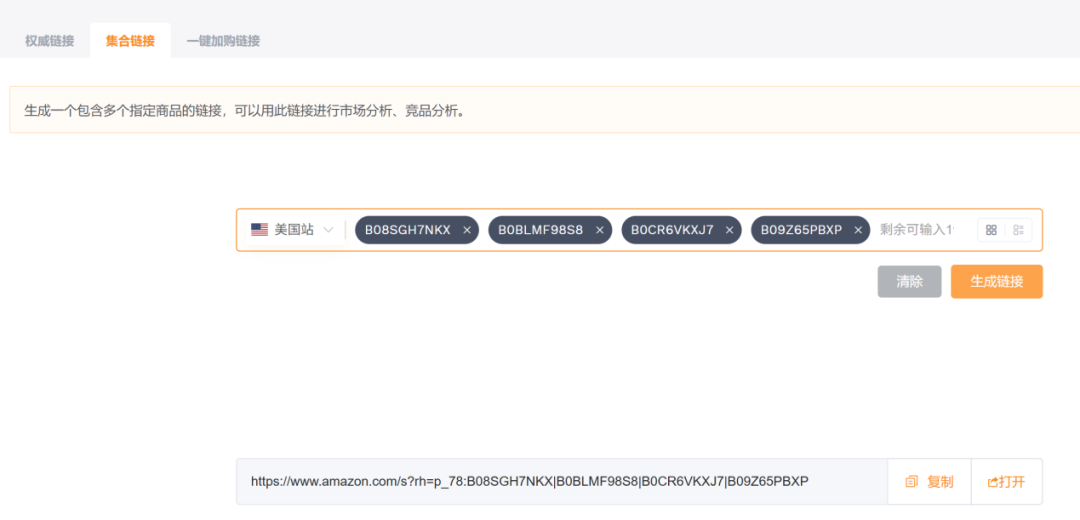
Task: Remove the B09Z65PBXP tag via X
Action: [x=858, y=230]
